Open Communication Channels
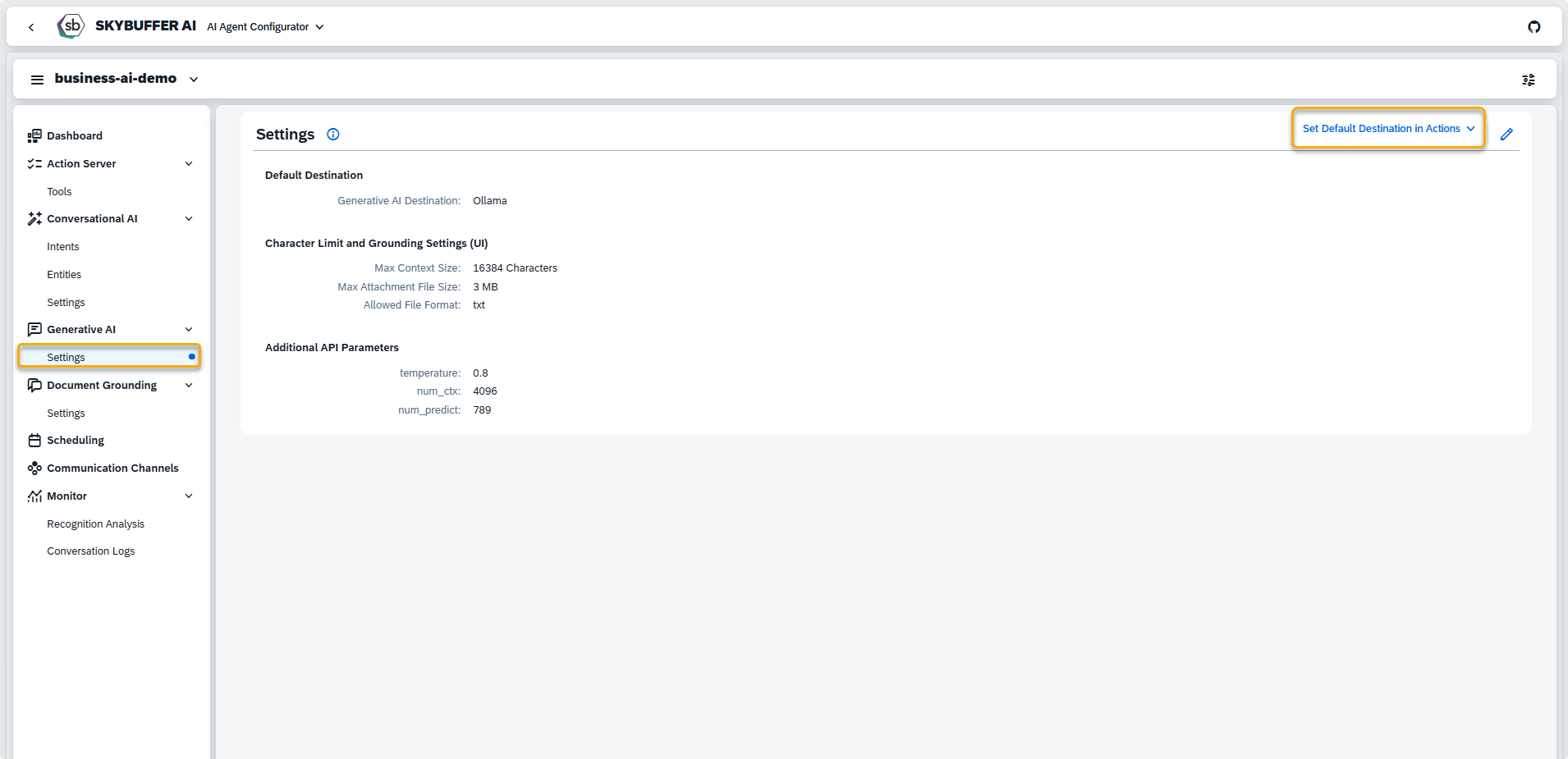The image size is (1568, 759). 112,469
